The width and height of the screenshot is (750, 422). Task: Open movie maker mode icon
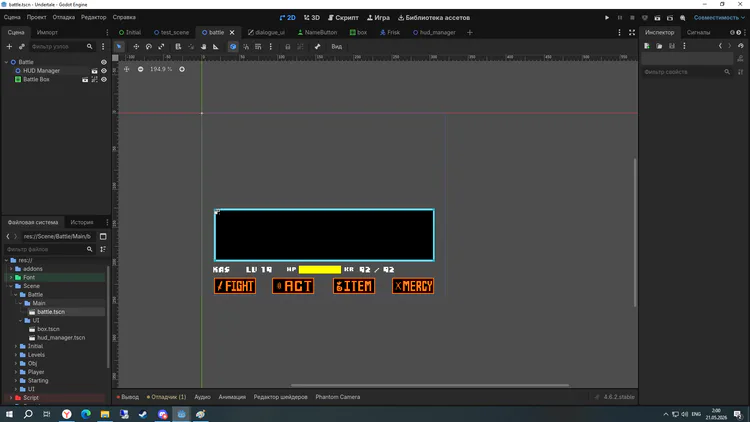pyautogui.click(x=683, y=18)
